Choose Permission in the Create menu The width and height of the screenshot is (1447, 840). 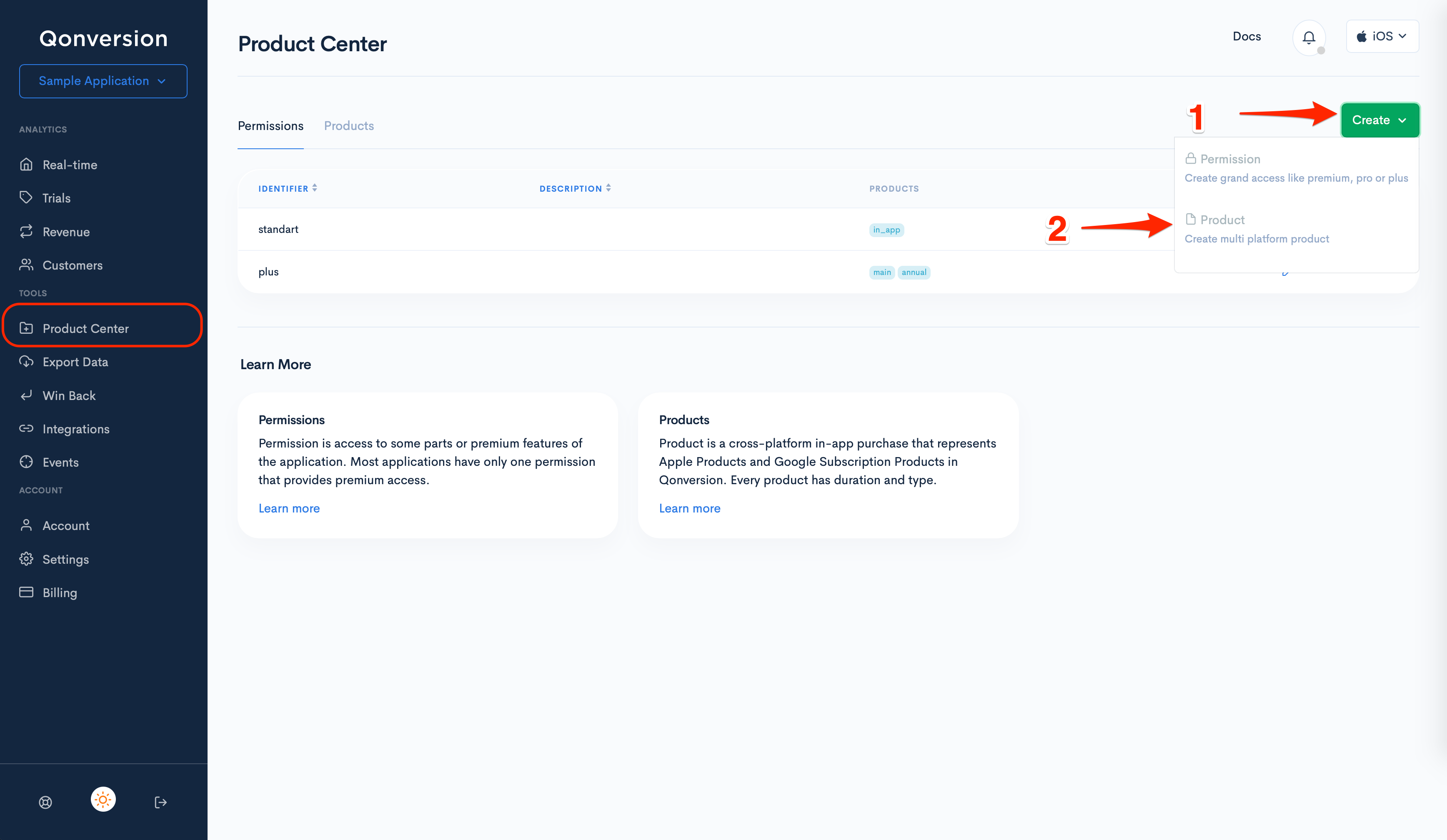[x=1296, y=167]
